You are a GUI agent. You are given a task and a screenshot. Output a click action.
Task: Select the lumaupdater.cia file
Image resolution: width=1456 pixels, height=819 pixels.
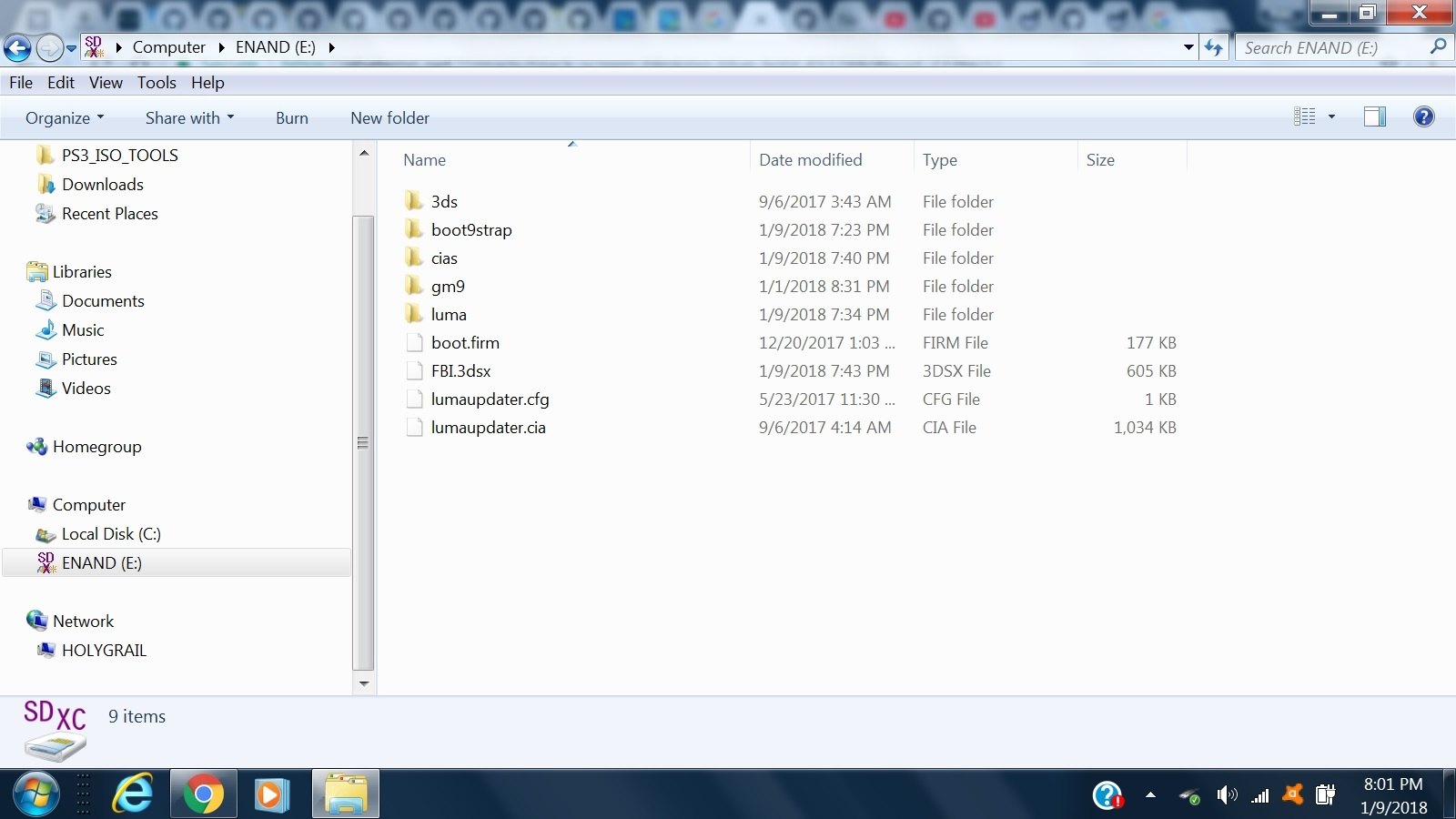tap(488, 428)
